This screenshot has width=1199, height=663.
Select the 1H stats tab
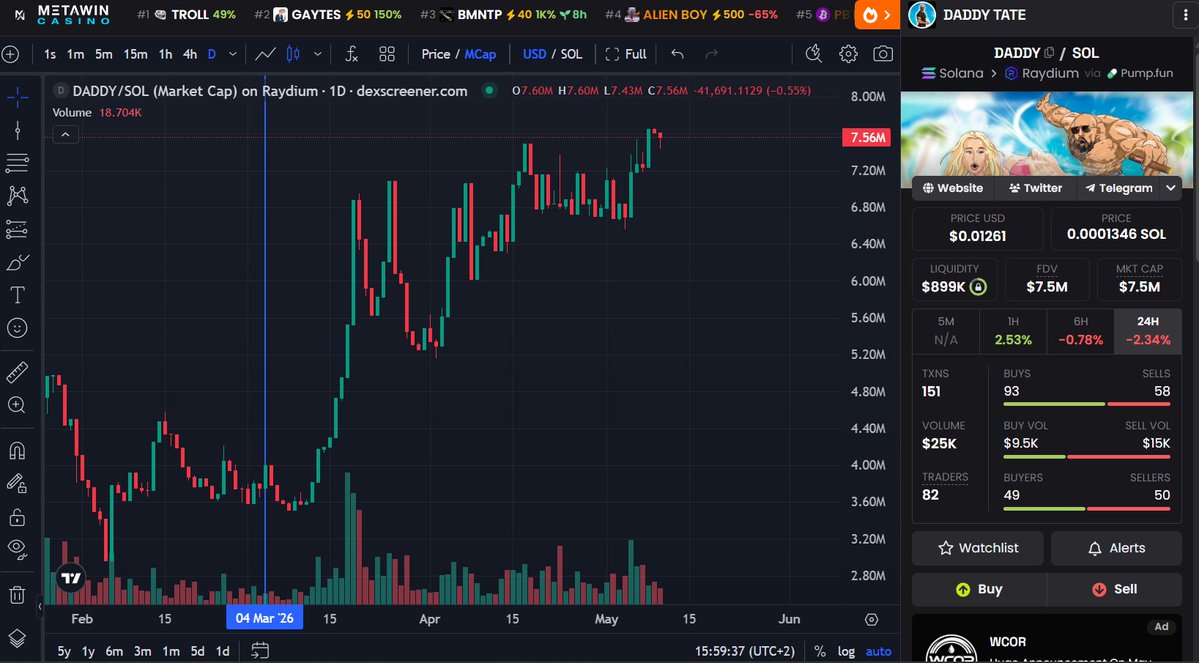coord(1013,331)
